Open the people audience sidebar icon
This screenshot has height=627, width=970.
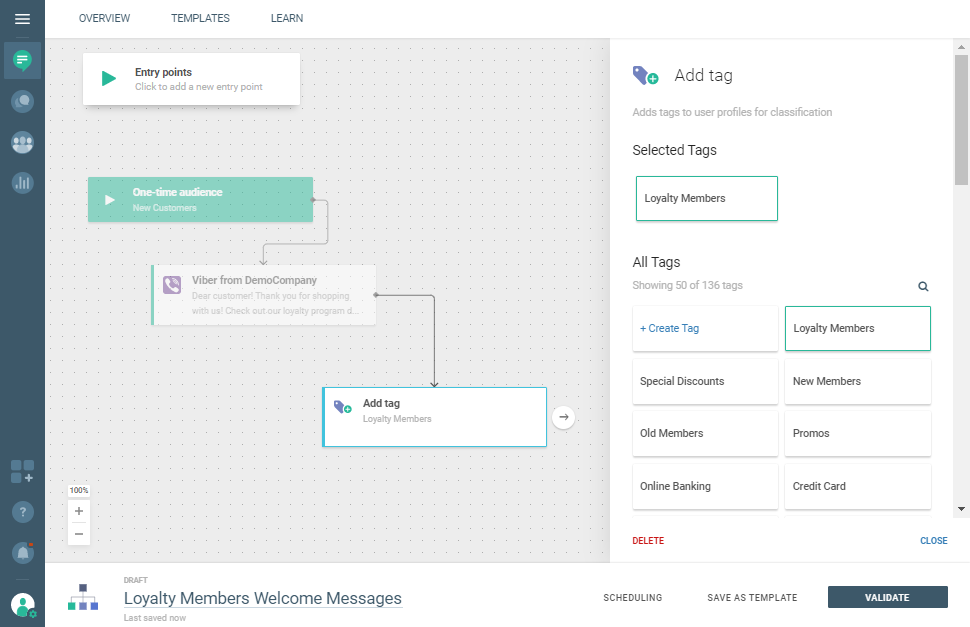[22, 142]
